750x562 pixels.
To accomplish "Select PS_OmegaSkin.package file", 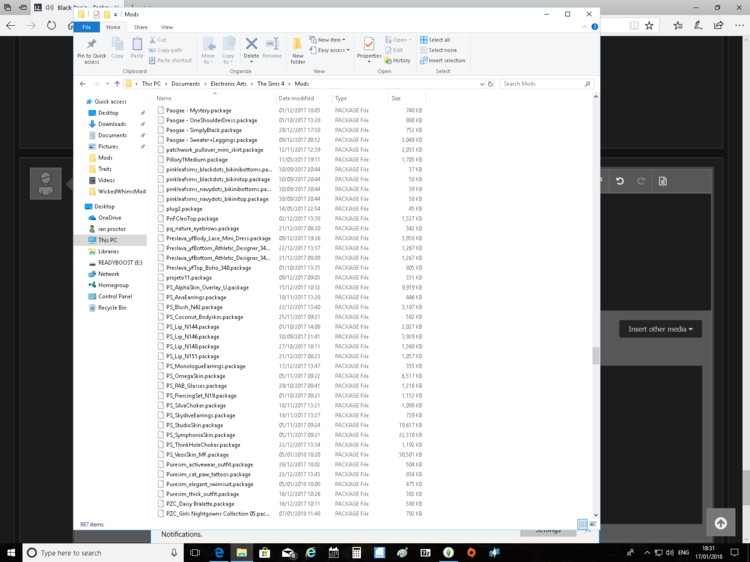I will point(196,376).
